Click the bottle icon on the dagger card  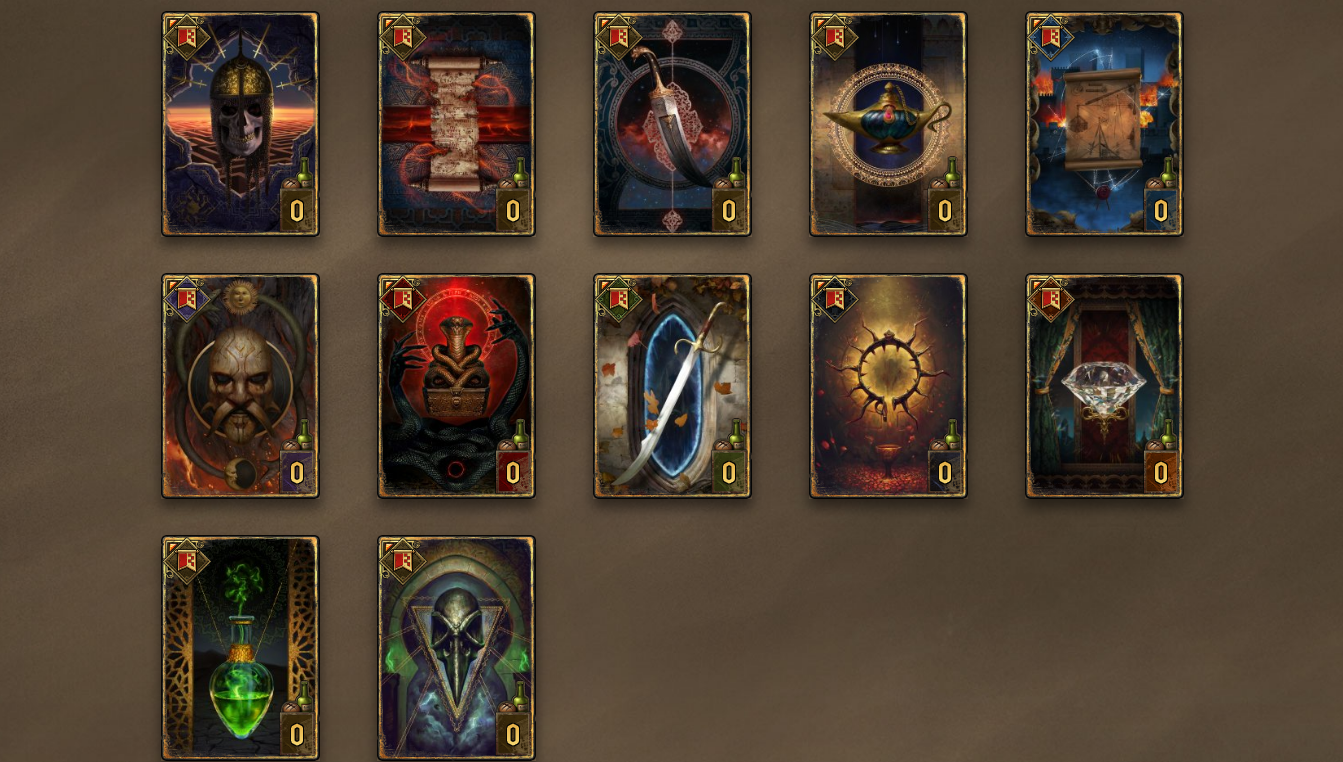tap(735, 172)
